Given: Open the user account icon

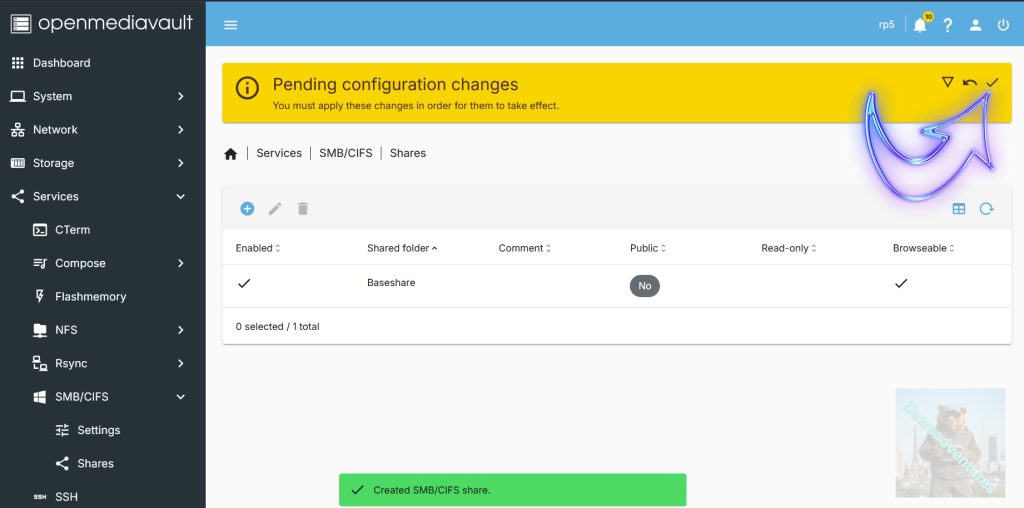Looking at the screenshot, I should coord(976,25).
